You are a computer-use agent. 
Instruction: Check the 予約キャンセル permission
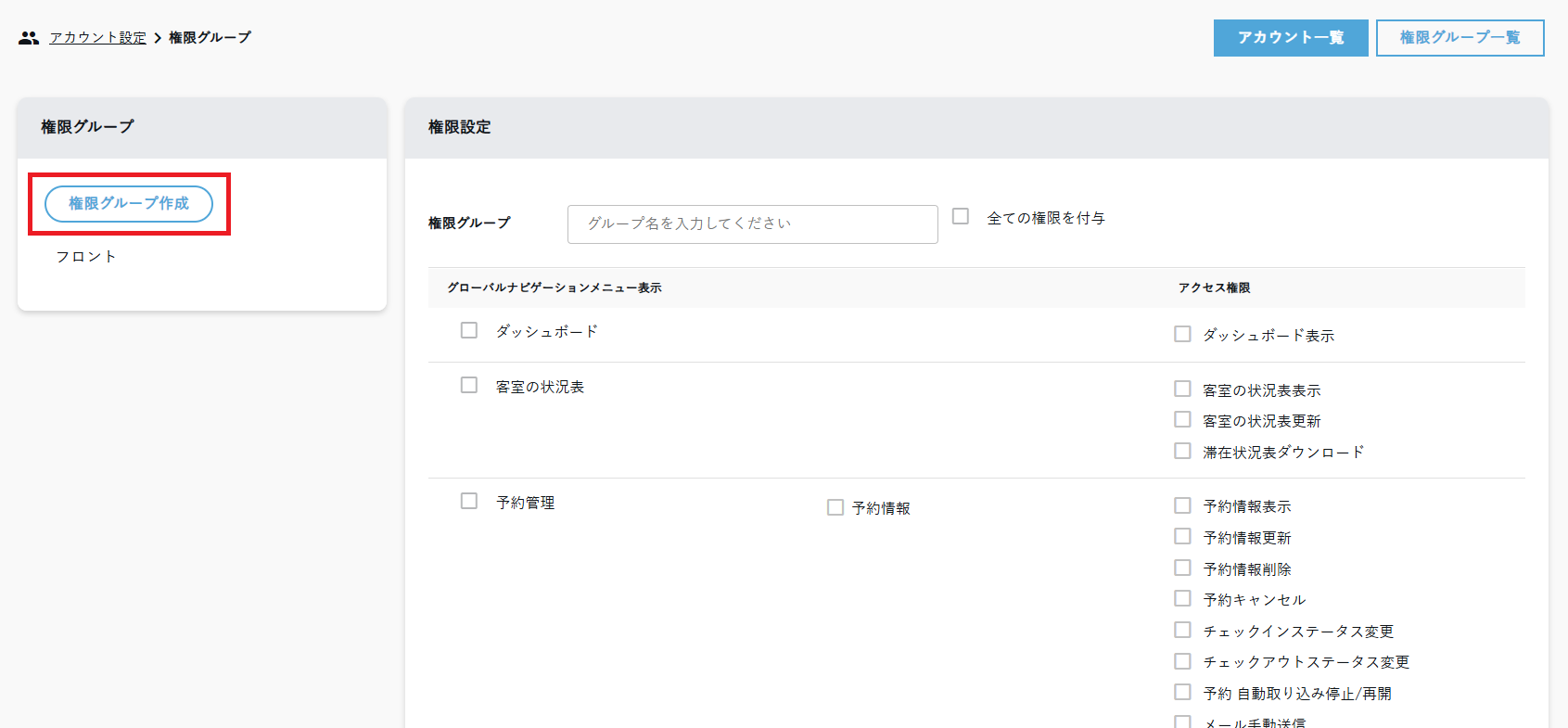[x=1182, y=598]
